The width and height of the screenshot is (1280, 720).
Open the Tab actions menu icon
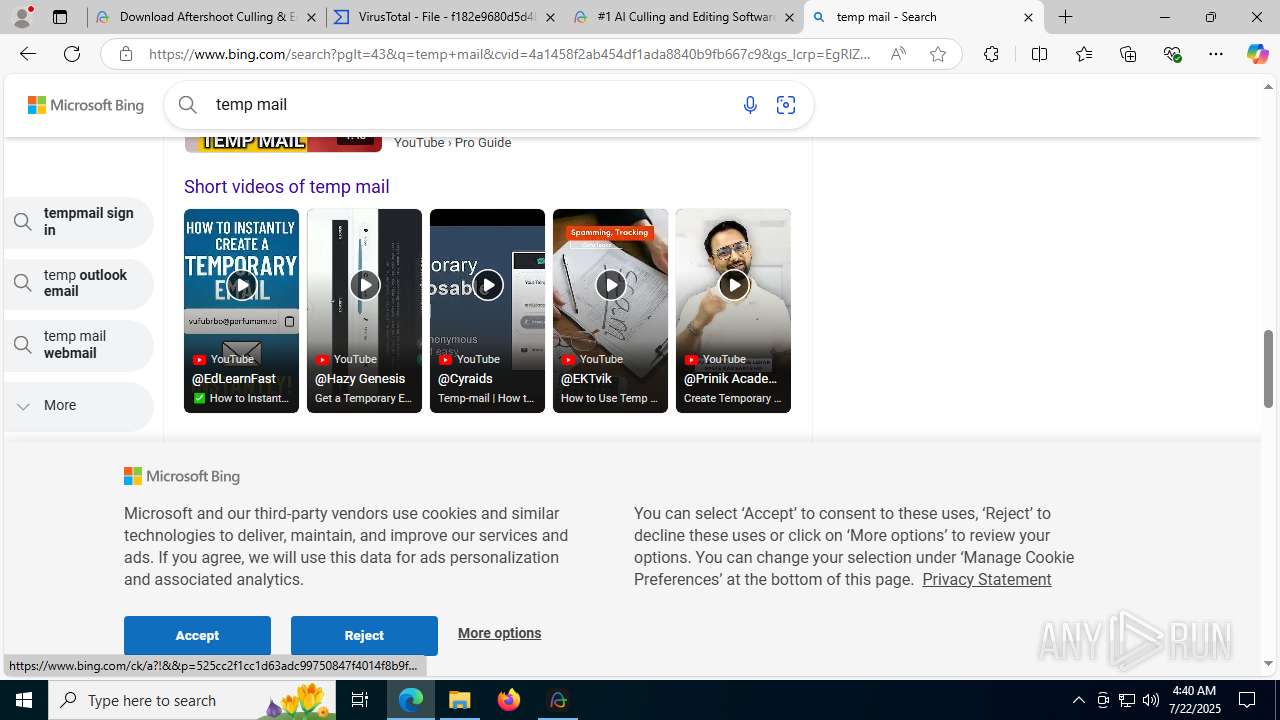click(60, 17)
